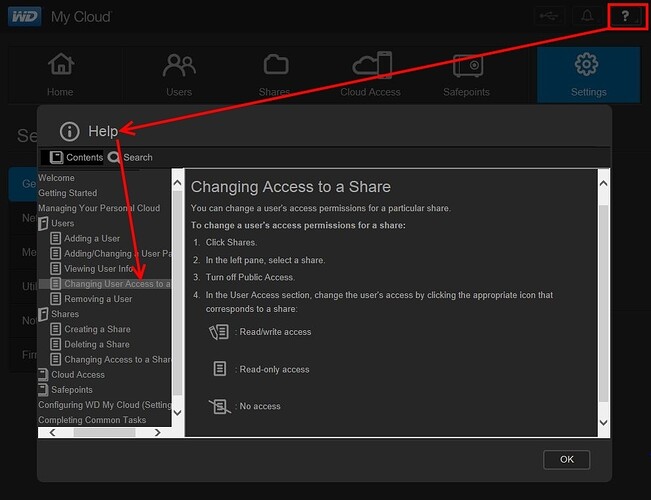Open the Safepoints safe icon
Screen dimensions: 651x500
tap(468, 66)
